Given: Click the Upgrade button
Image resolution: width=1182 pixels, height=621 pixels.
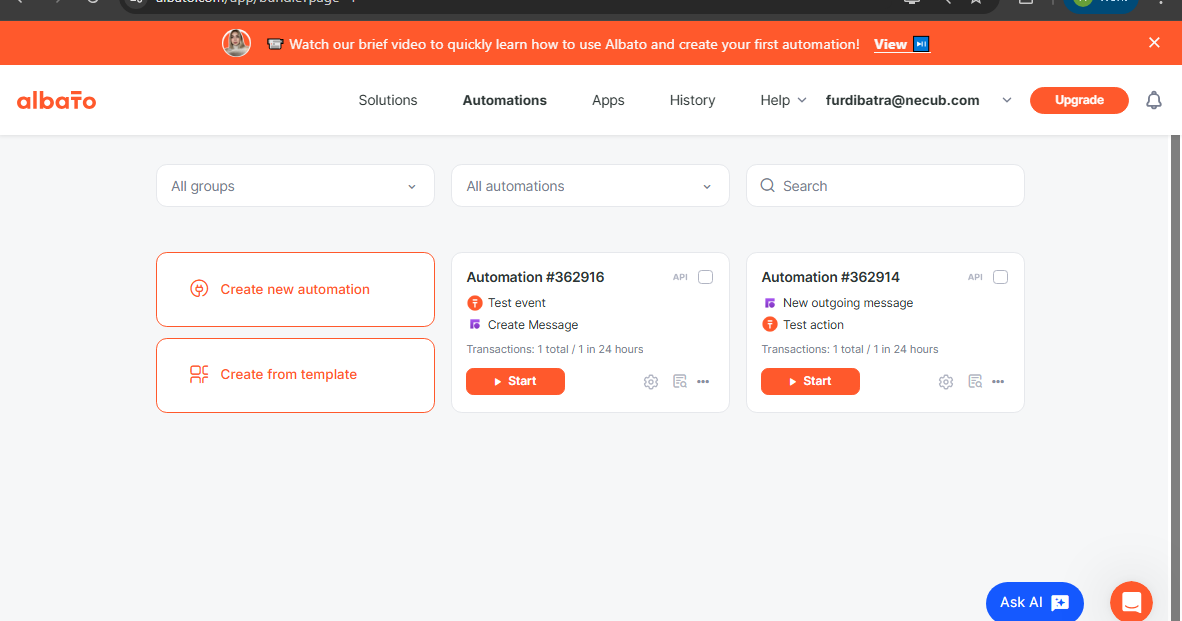Looking at the screenshot, I should (x=1079, y=100).
